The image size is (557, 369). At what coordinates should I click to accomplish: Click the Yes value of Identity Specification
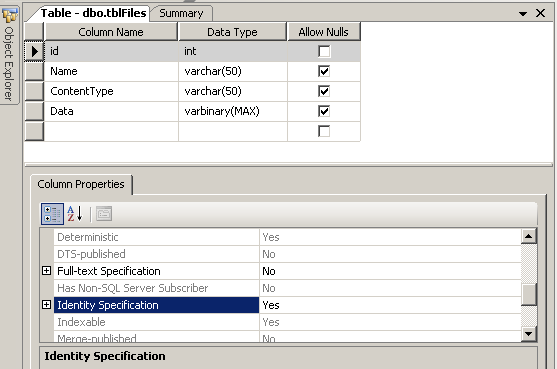click(x=390, y=305)
